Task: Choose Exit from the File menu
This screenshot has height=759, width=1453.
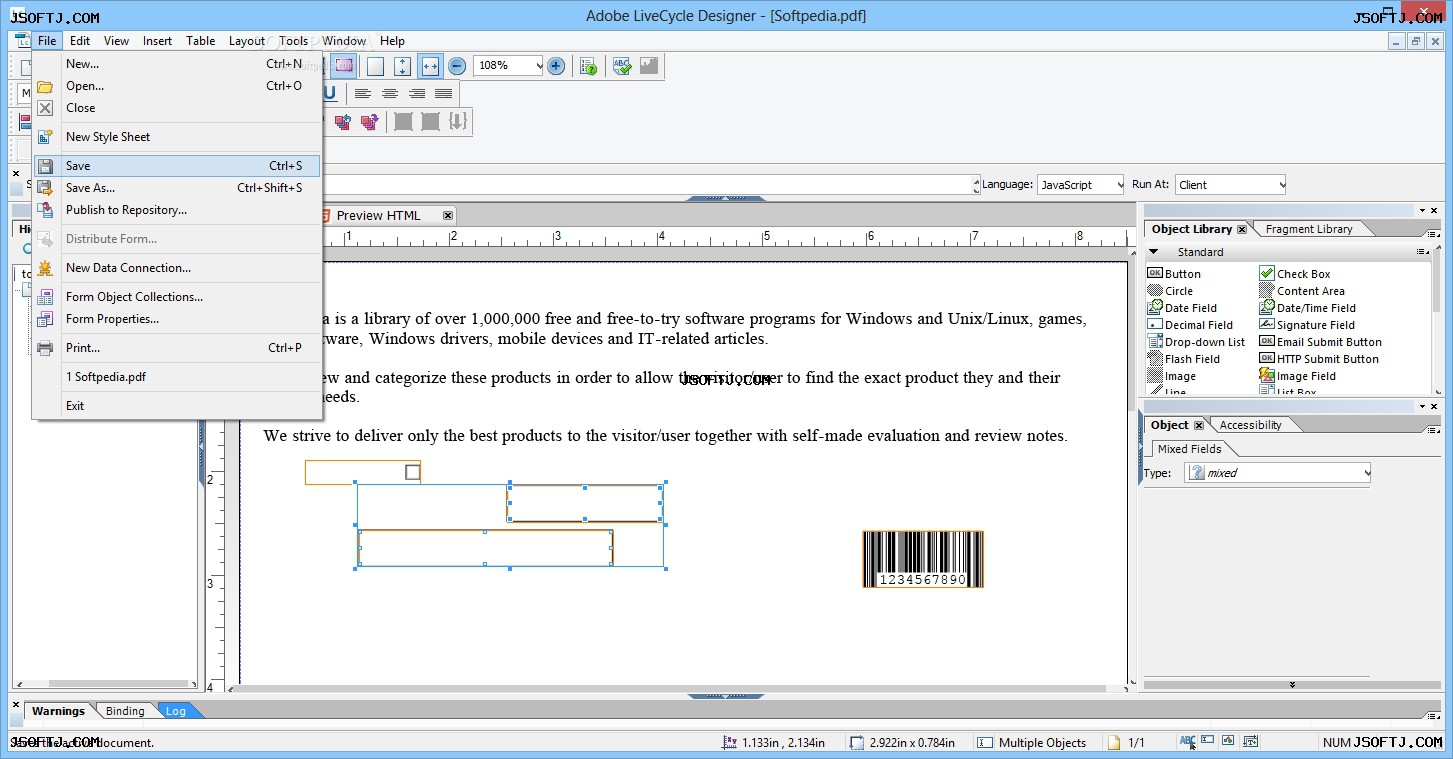Action: (177, 406)
